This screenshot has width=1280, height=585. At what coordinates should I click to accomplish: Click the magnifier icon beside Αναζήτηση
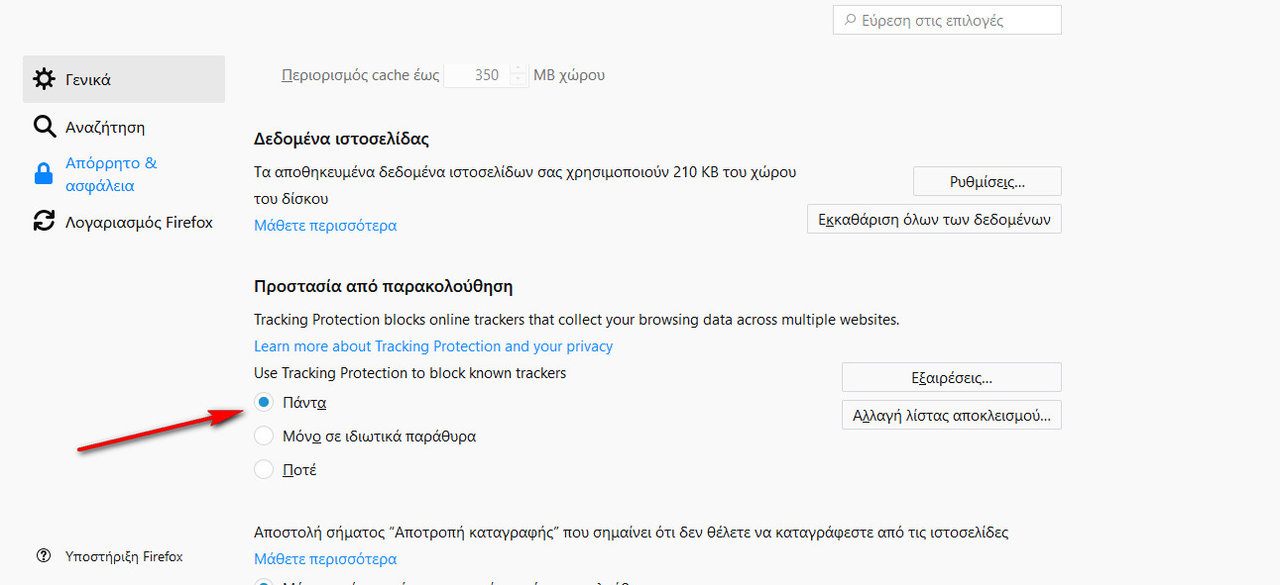(x=44, y=127)
